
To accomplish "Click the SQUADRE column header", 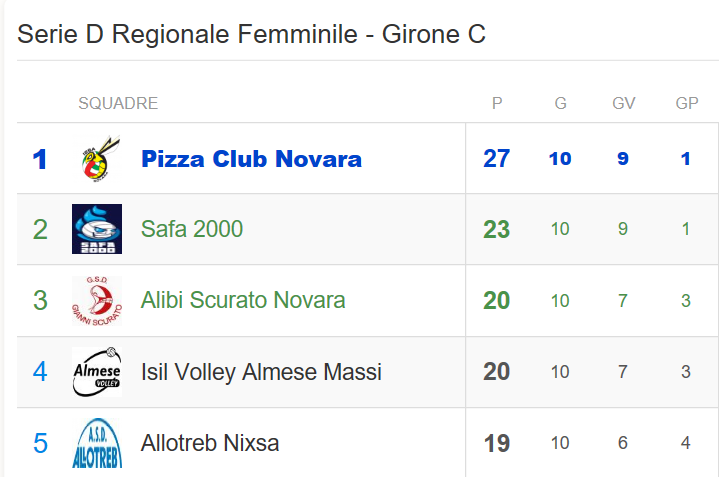I will 118,103.
